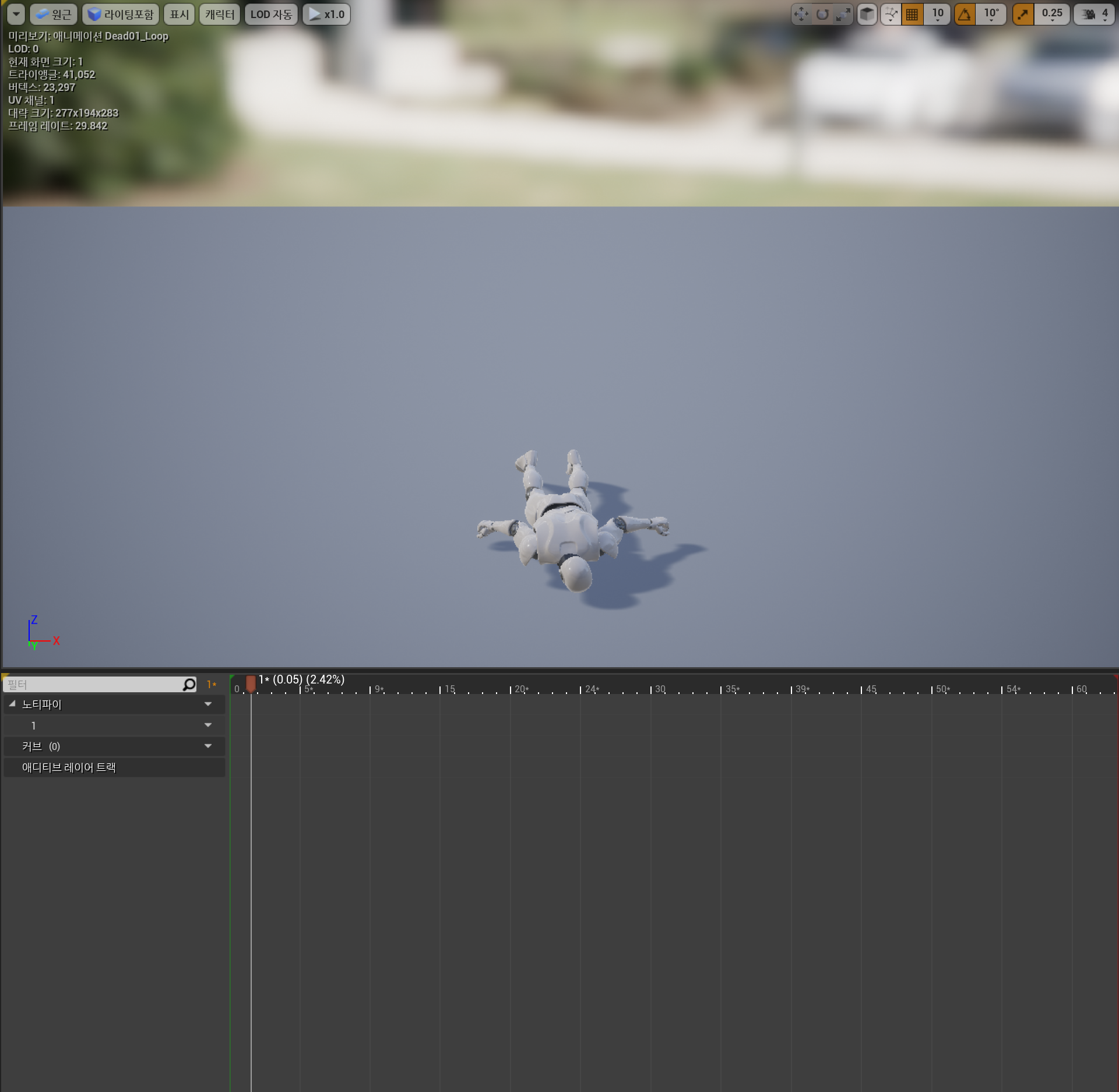Select the scale gizmo tool
This screenshot has height=1092, width=1119.
tap(843, 14)
